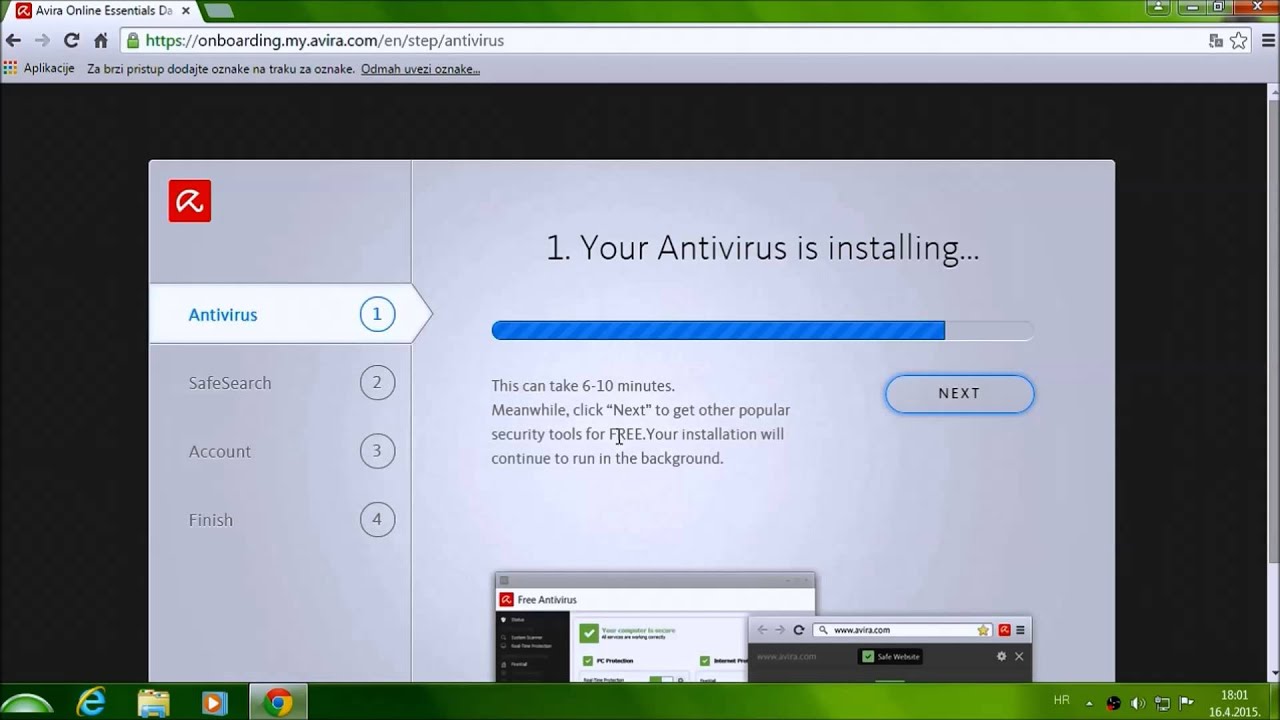Image resolution: width=1280 pixels, height=720 pixels.
Task: Click the step 1 circle badge
Action: pos(377,314)
